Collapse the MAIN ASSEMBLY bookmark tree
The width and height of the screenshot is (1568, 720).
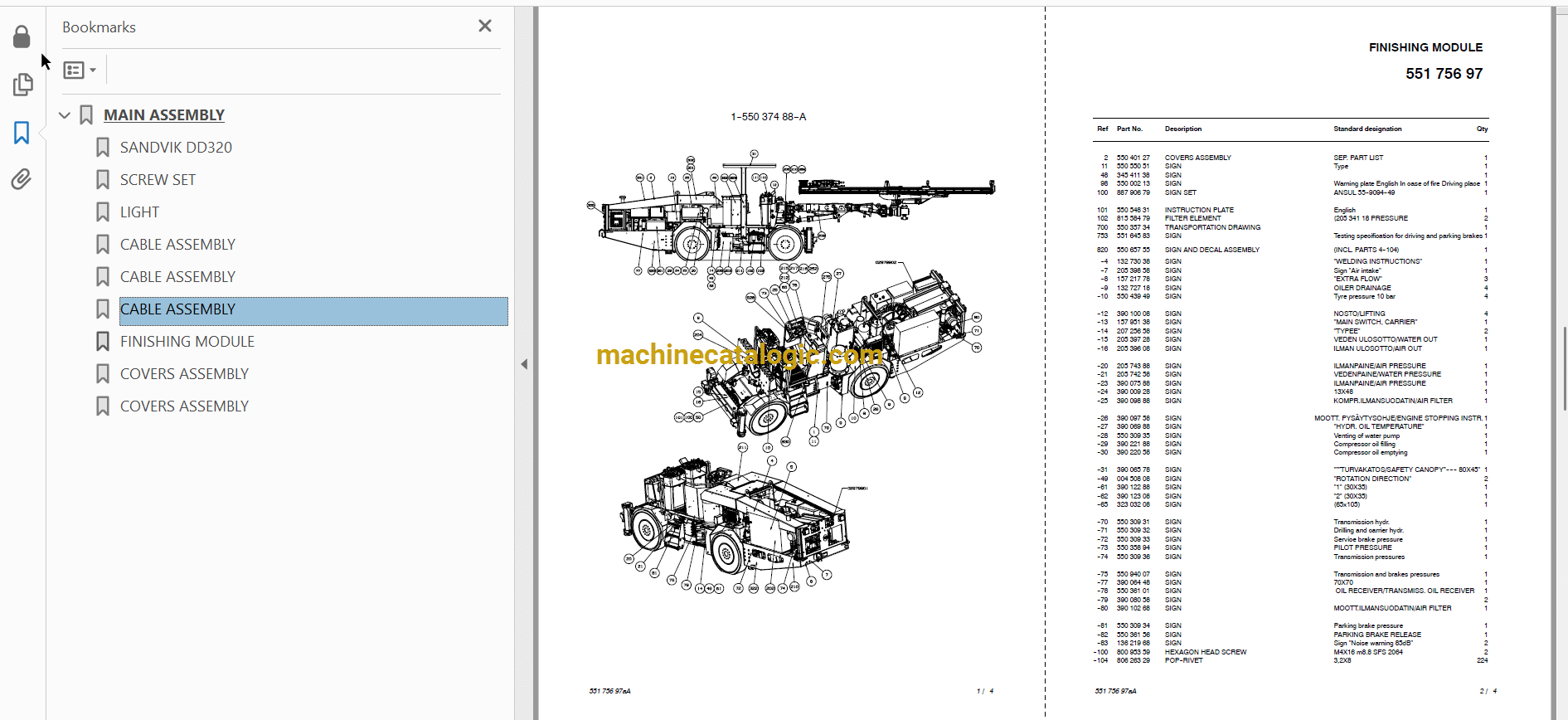[65, 115]
